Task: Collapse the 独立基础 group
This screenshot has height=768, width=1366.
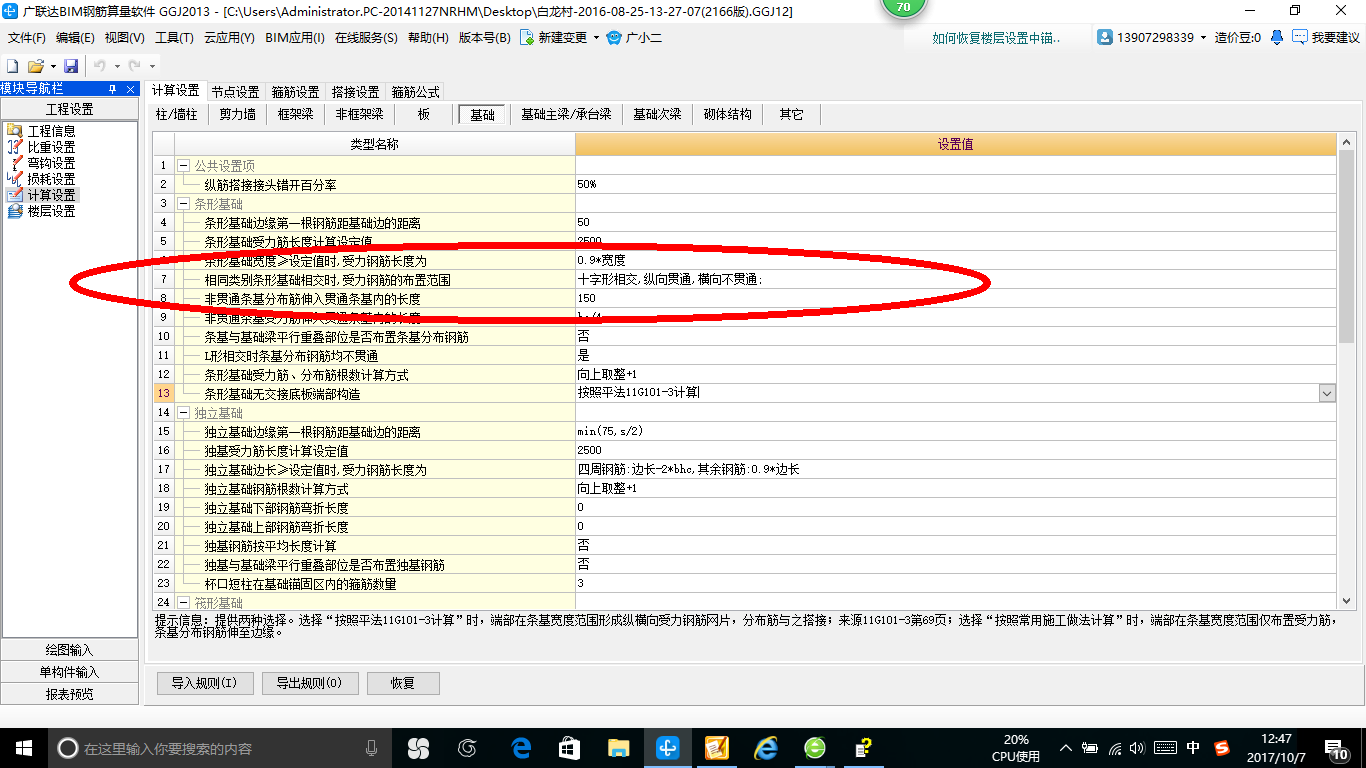Action: (183, 413)
